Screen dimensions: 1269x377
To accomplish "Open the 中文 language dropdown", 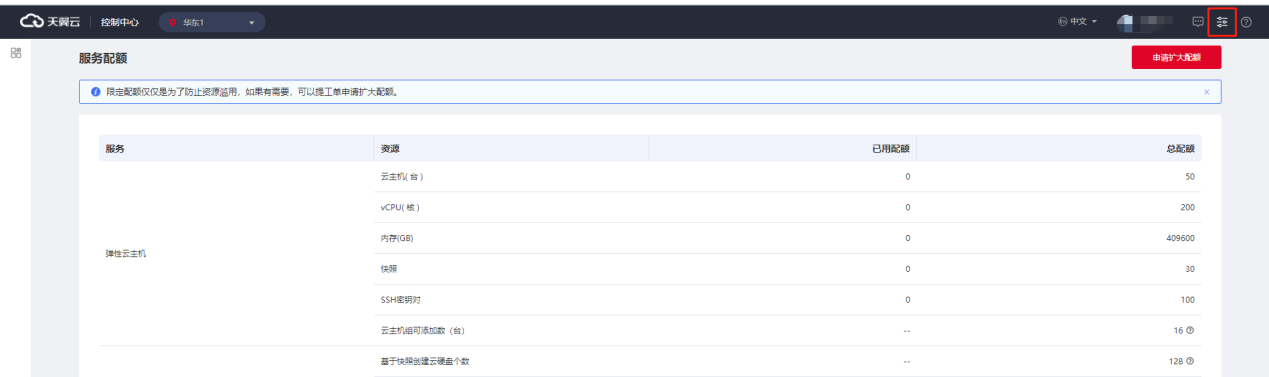I will point(1077,21).
